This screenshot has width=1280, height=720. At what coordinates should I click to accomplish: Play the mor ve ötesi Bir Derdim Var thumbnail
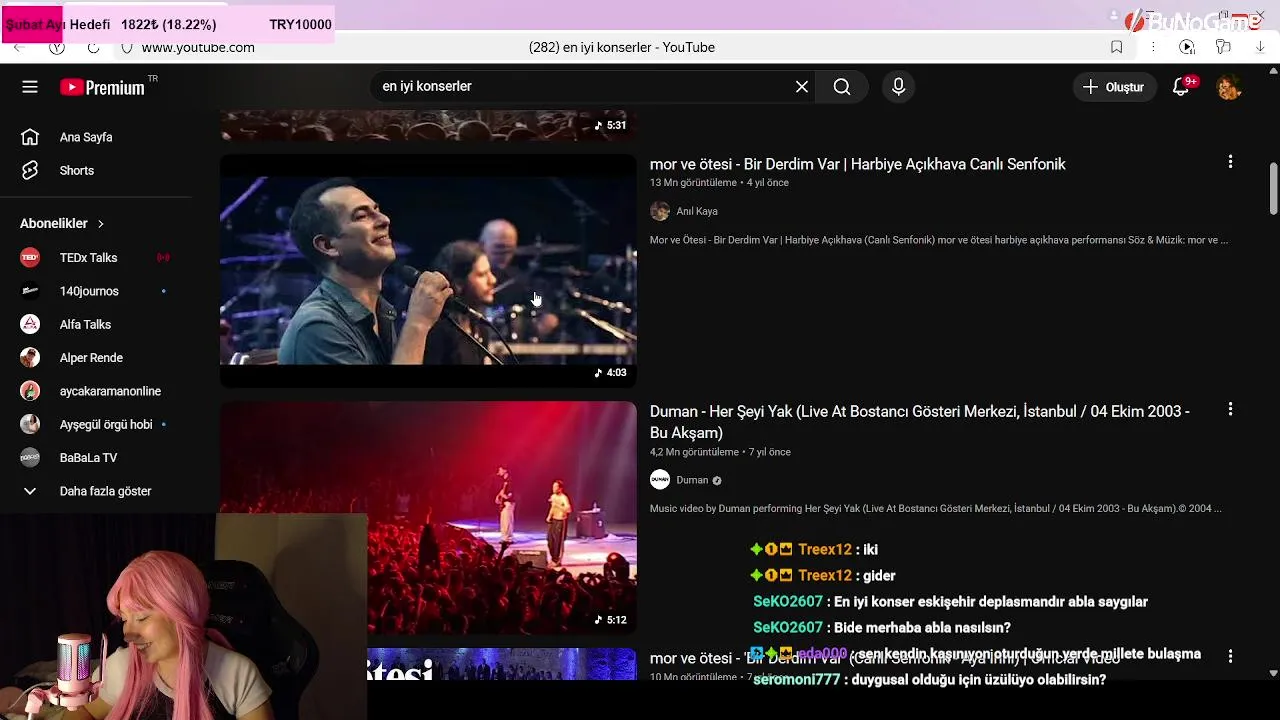tap(428, 271)
